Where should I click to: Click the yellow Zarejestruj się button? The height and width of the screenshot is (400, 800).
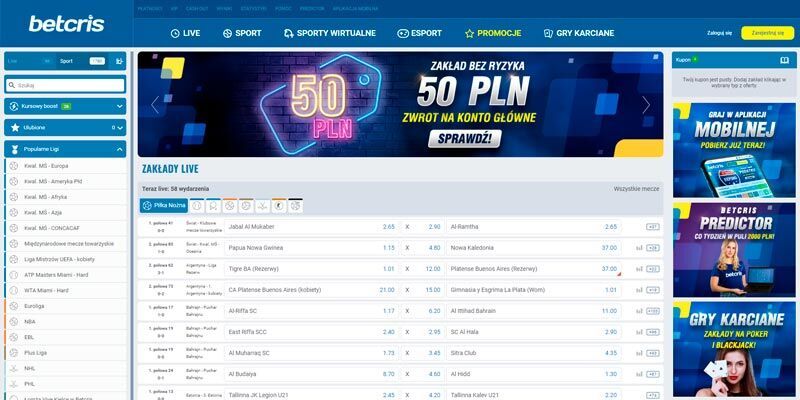pos(767,33)
